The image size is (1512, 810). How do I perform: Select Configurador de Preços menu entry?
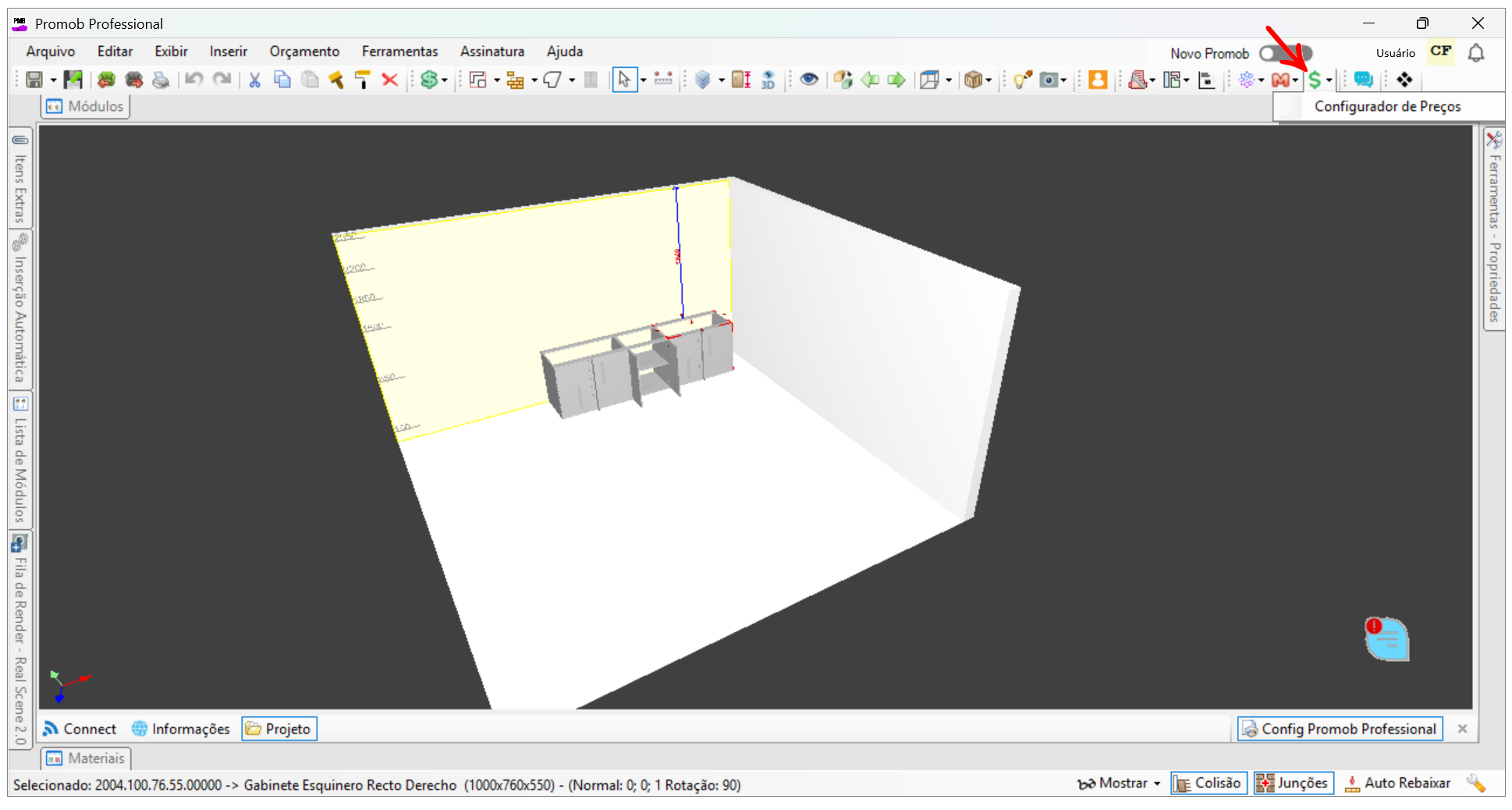pyautogui.click(x=1387, y=106)
